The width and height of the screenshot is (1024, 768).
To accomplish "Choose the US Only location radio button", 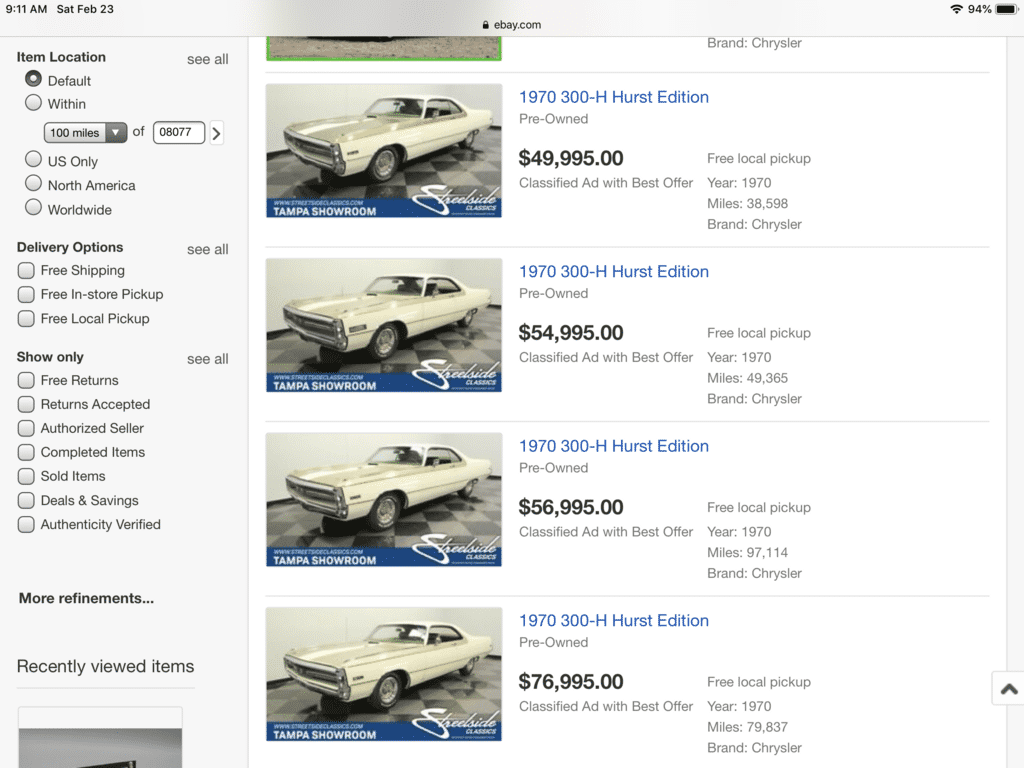I will (34, 160).
